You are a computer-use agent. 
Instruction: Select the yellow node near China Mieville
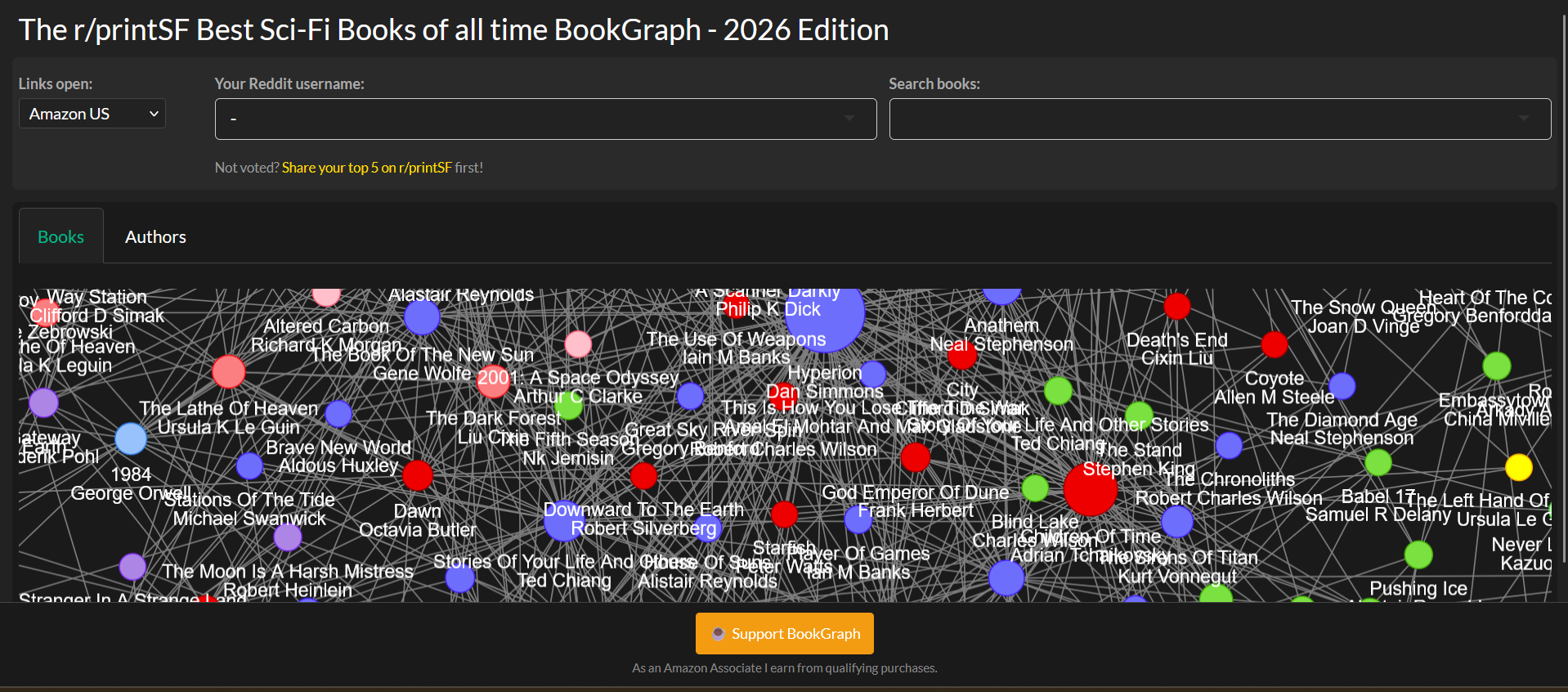click(x=1519, y=467)
